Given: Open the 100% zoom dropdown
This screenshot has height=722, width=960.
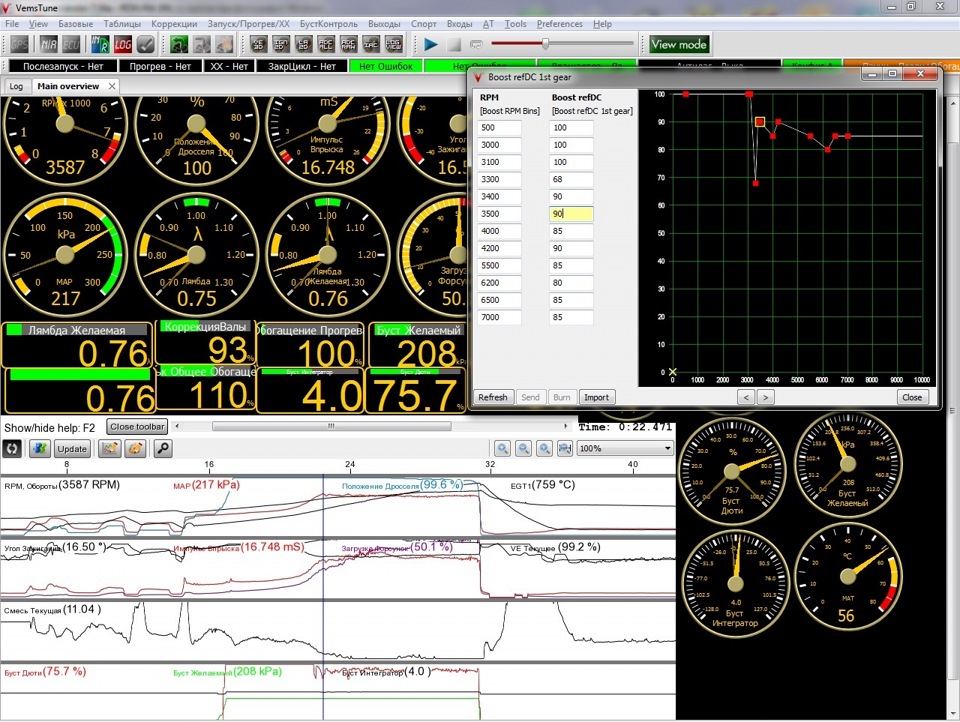Looking at the screenshot, I should tap(625, 448).
